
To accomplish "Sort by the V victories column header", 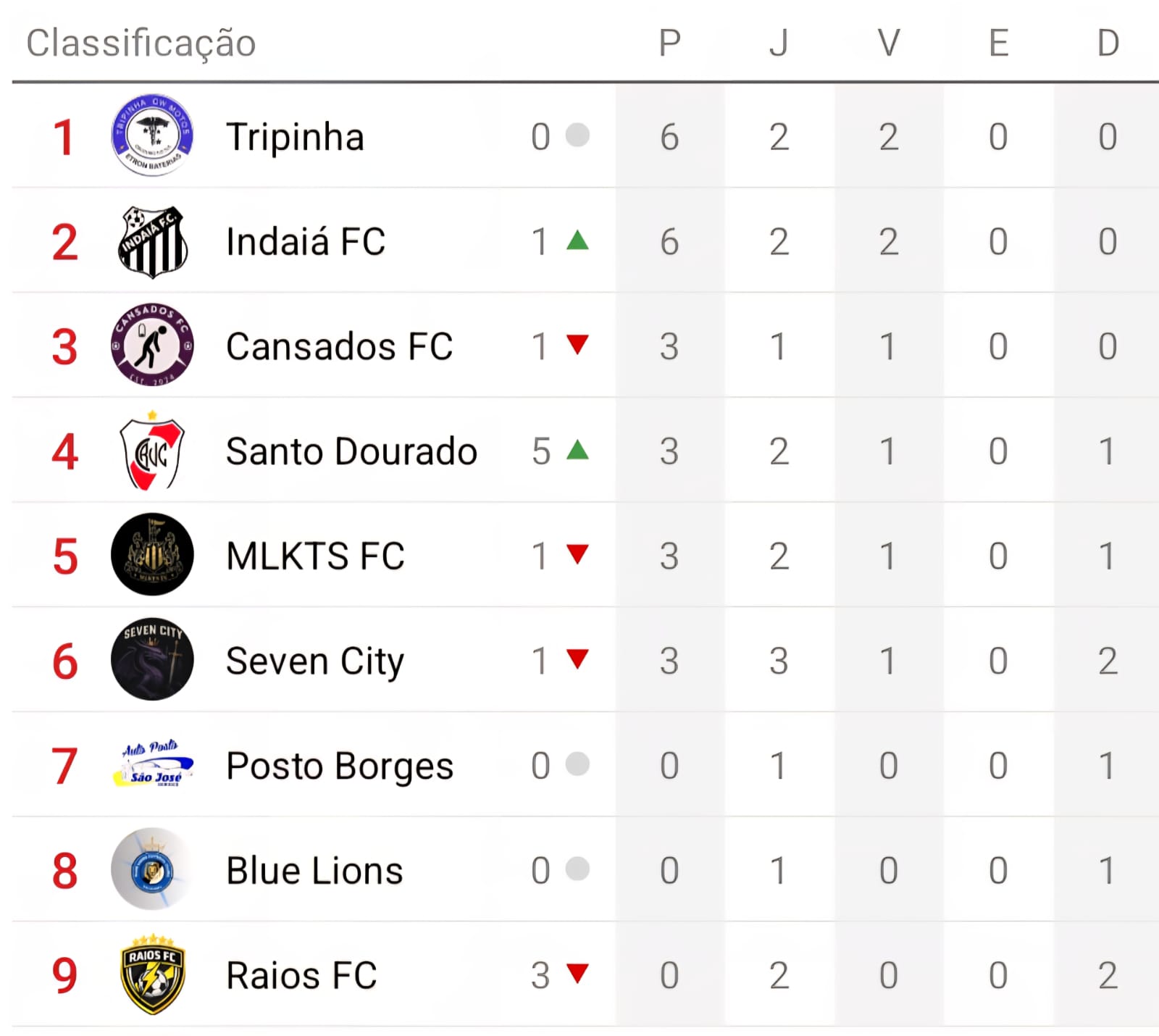I will 889,43.
